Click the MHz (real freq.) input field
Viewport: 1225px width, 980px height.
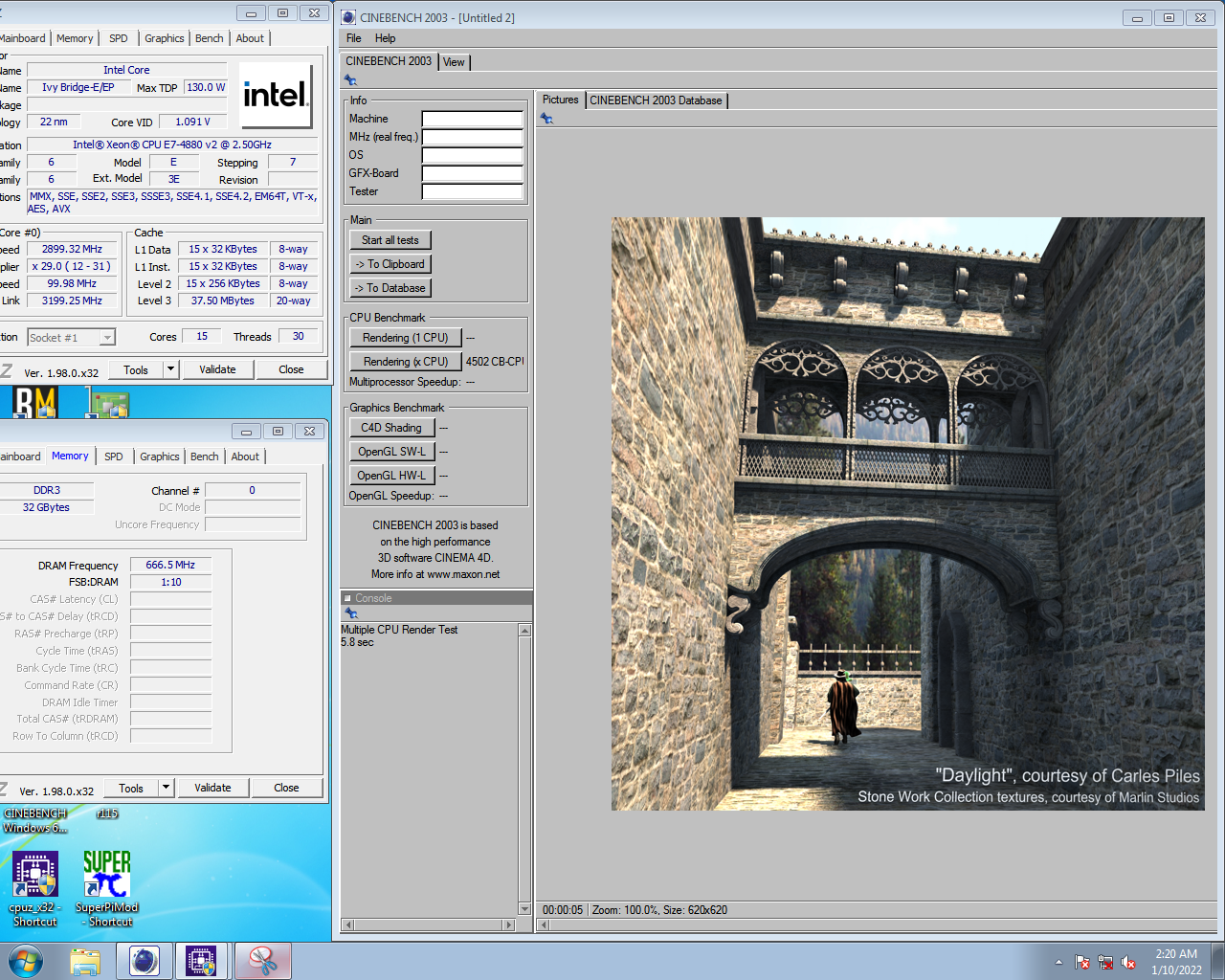(473, 137)
